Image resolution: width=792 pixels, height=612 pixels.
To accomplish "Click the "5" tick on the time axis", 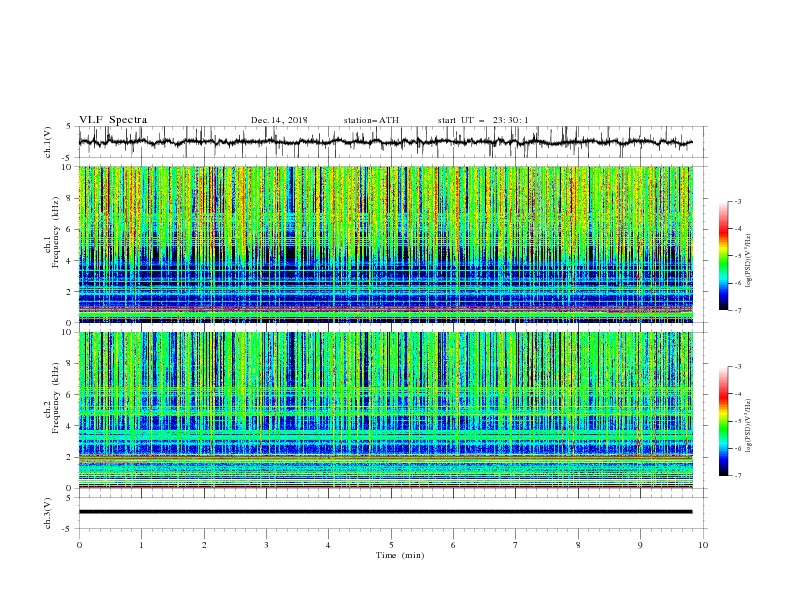I will pos(391,545).
